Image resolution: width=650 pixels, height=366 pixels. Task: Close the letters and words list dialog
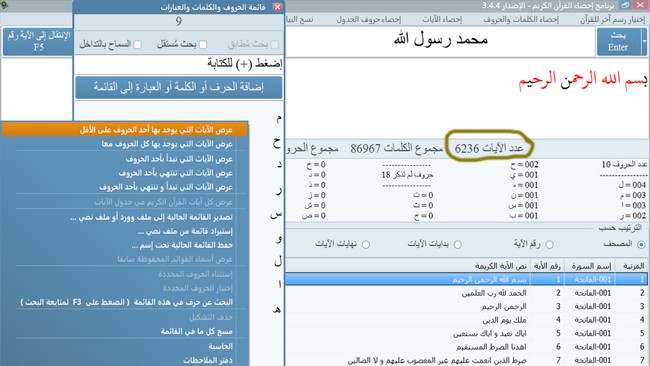277,7
